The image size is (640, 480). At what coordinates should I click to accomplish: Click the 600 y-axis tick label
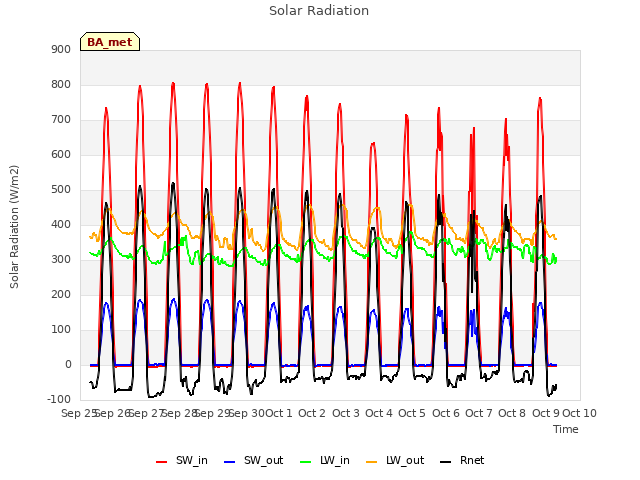[x=61, y=155]
